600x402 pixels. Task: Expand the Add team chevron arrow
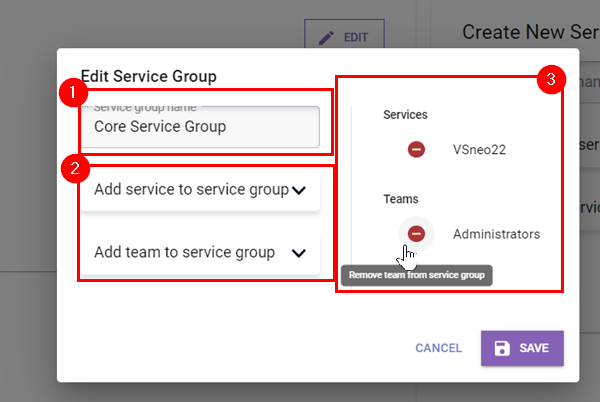point(299,253)
